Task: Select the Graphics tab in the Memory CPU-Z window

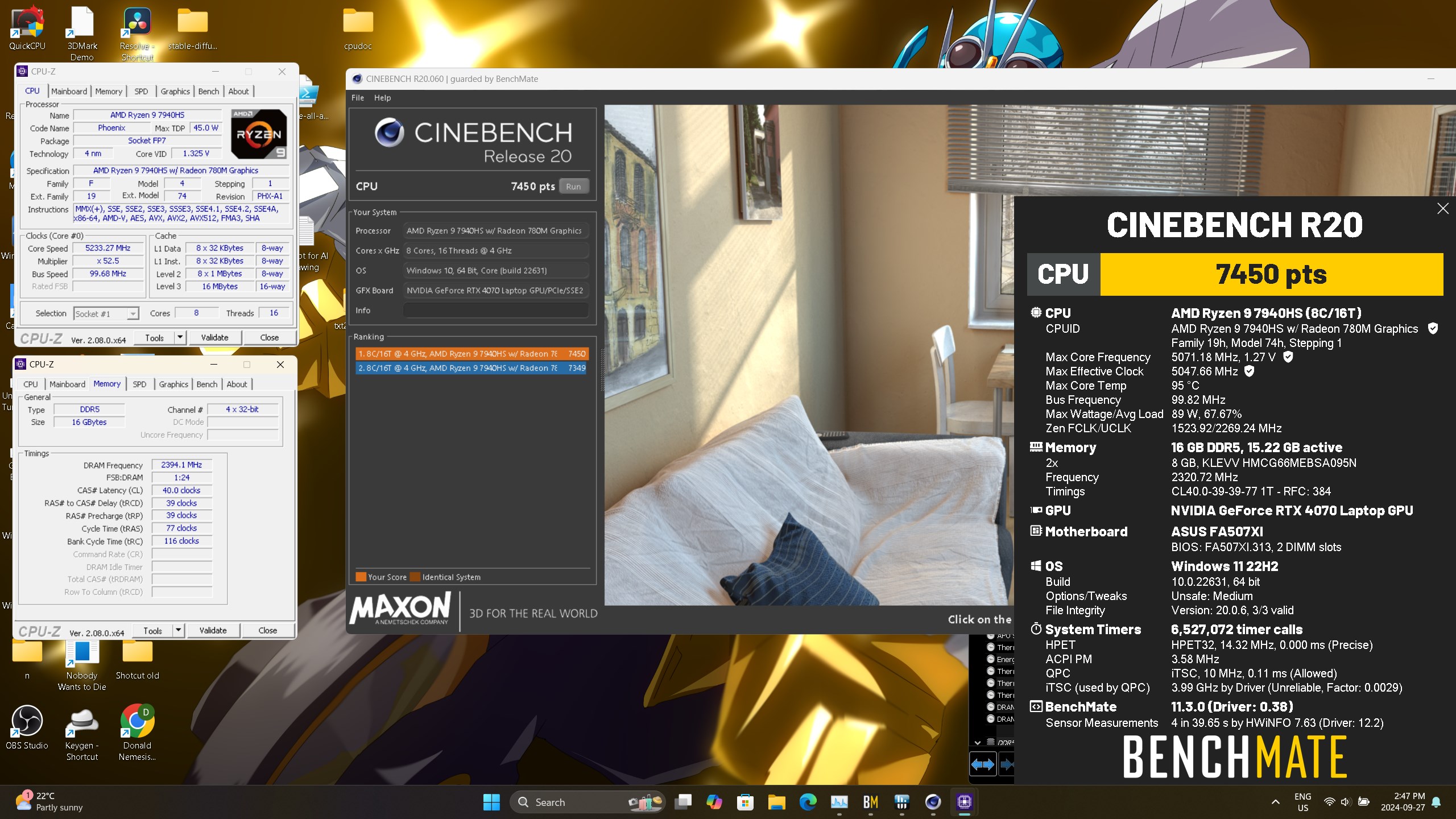Action: (173, 384)
